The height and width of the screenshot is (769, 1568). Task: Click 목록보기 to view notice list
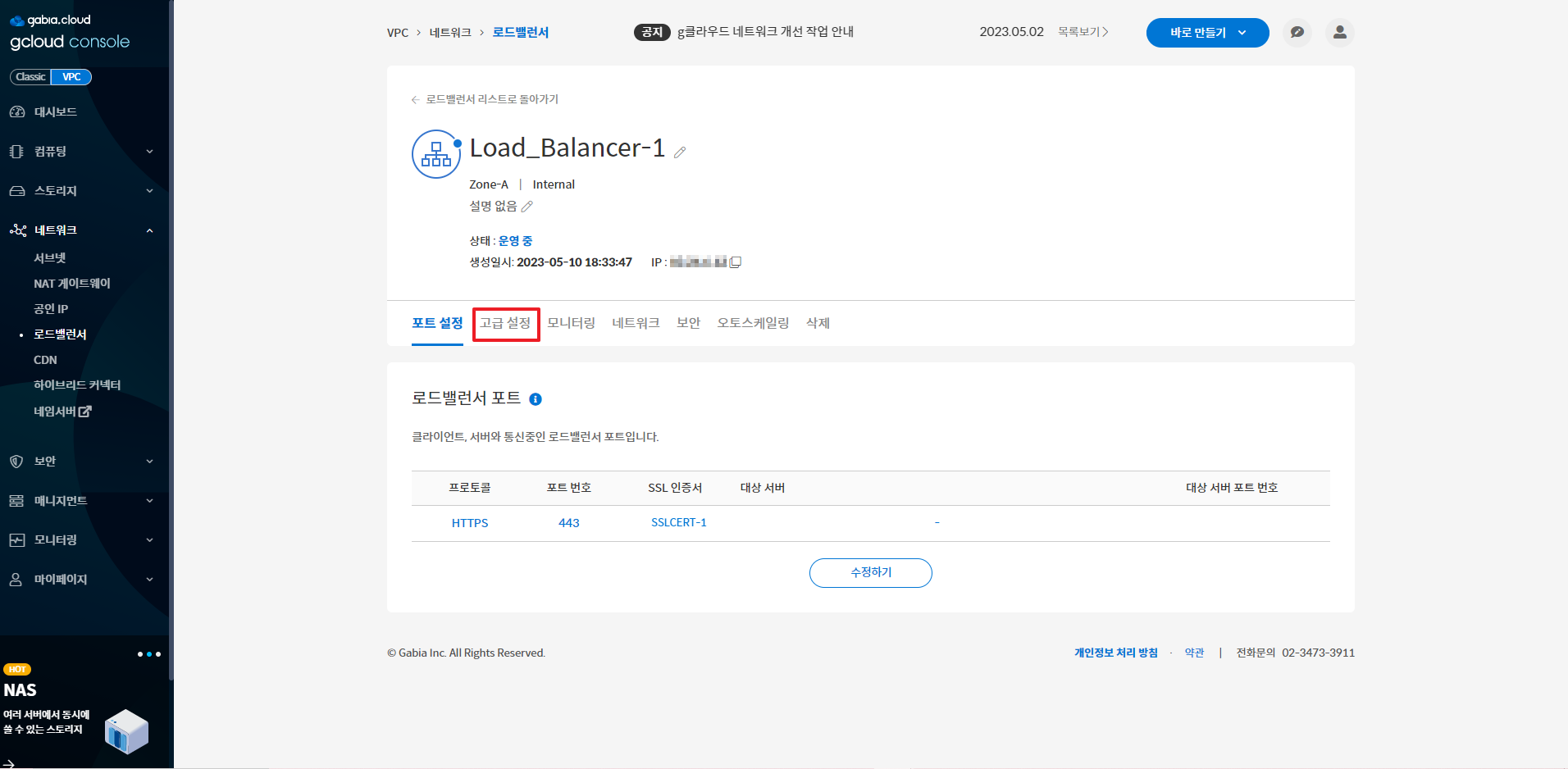tap(1083, 32)
